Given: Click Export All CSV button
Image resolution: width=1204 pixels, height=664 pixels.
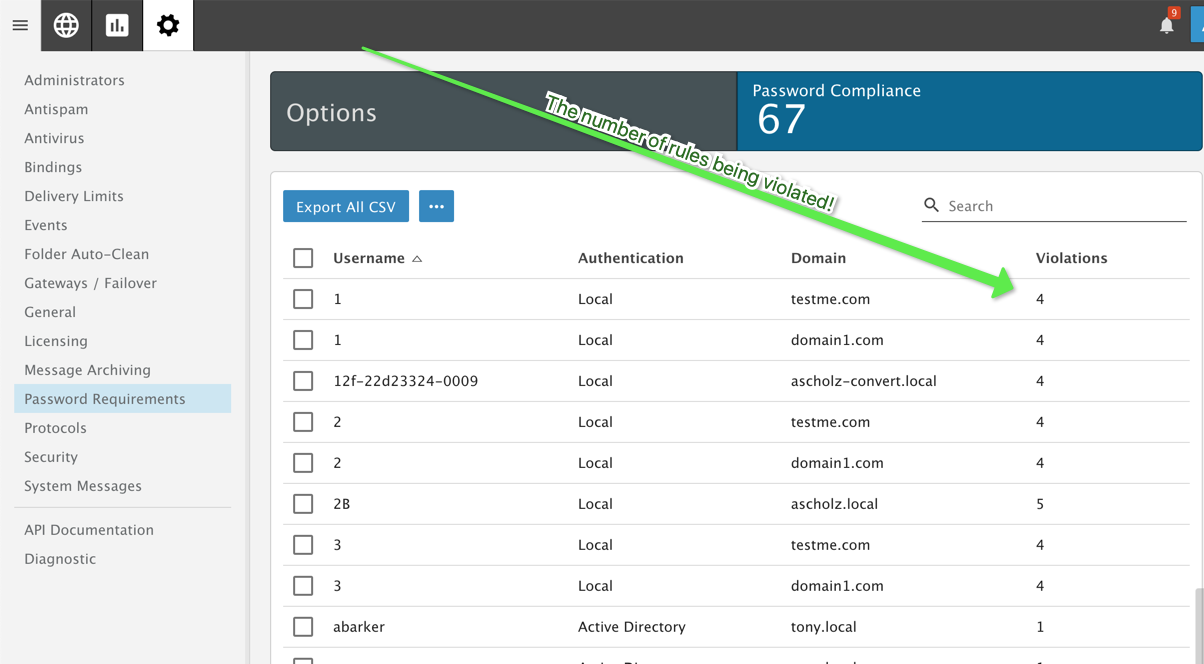Looking at the screenshot, I should pyautogui.click(x=346, y=206).
